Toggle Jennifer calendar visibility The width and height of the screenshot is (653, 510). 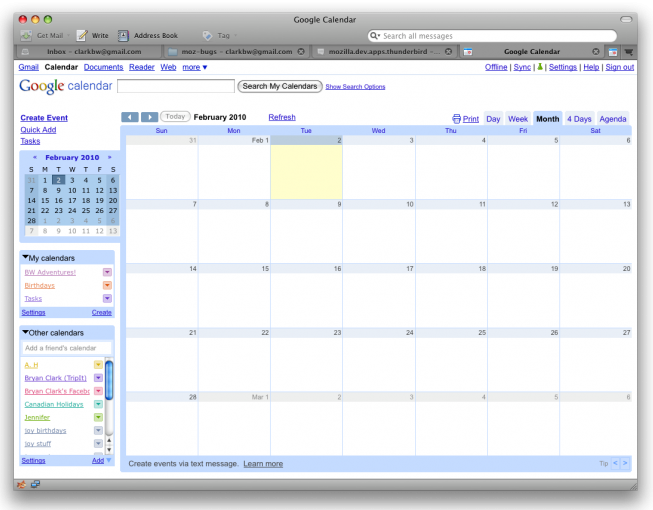(37, 417)
